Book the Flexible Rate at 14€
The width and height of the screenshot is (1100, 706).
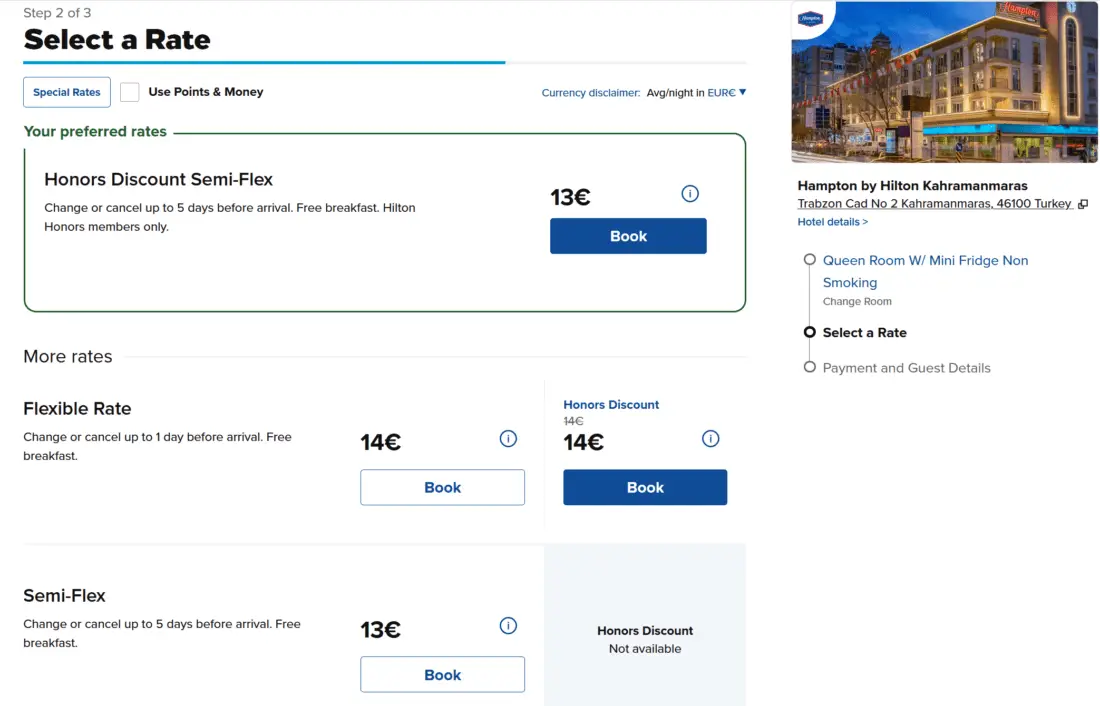pyautogui.click(x=442, y=487)
